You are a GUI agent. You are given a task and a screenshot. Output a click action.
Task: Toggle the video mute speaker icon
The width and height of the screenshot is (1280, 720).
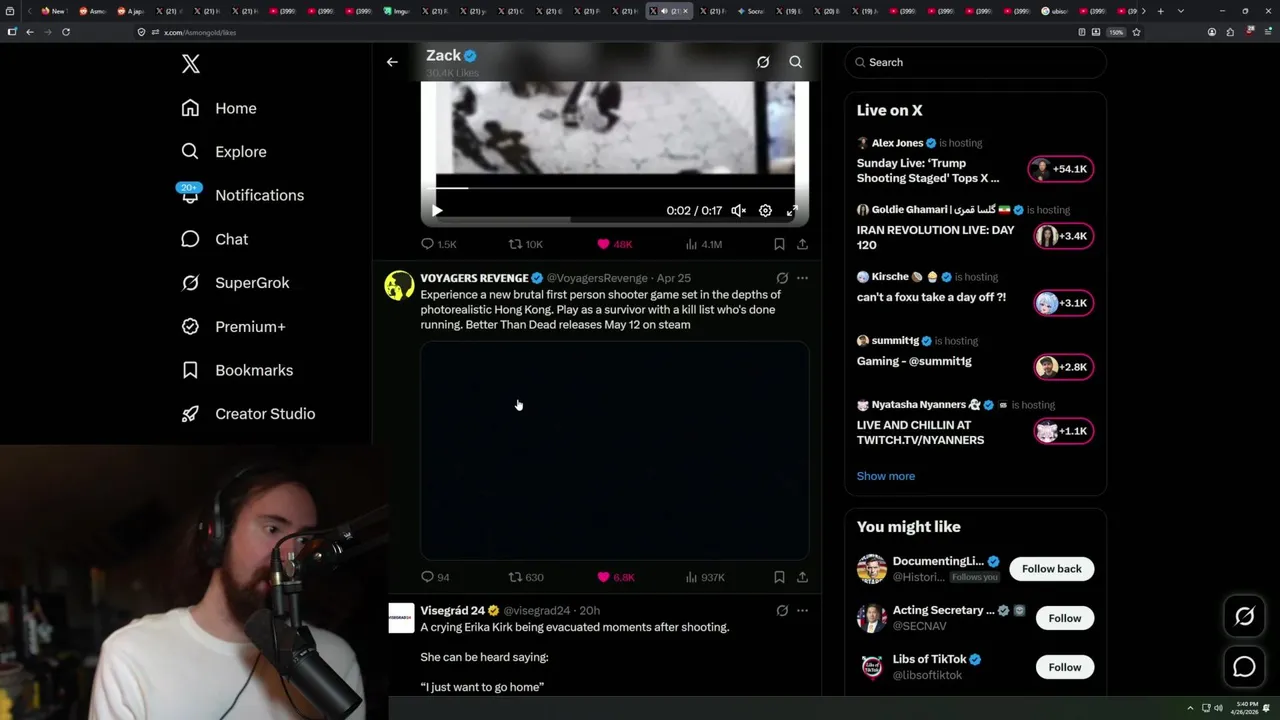point(738,211)
